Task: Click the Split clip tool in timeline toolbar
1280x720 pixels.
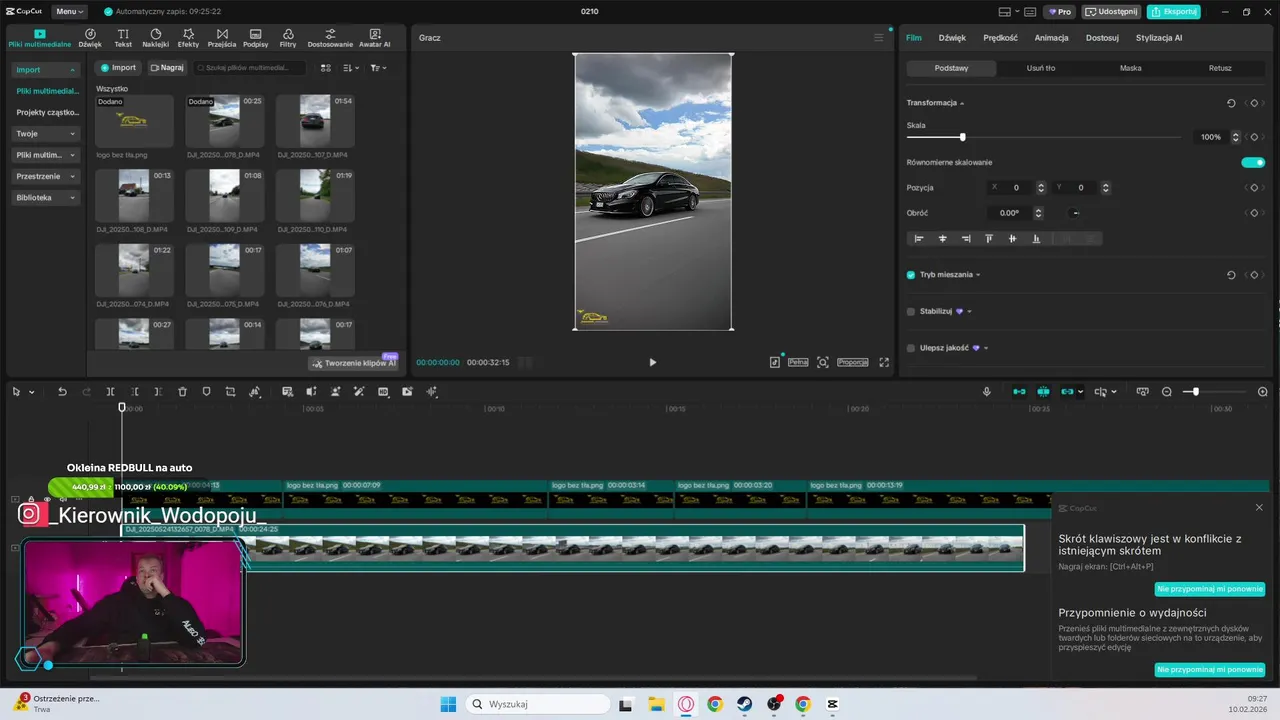Action: coord(111,392)
